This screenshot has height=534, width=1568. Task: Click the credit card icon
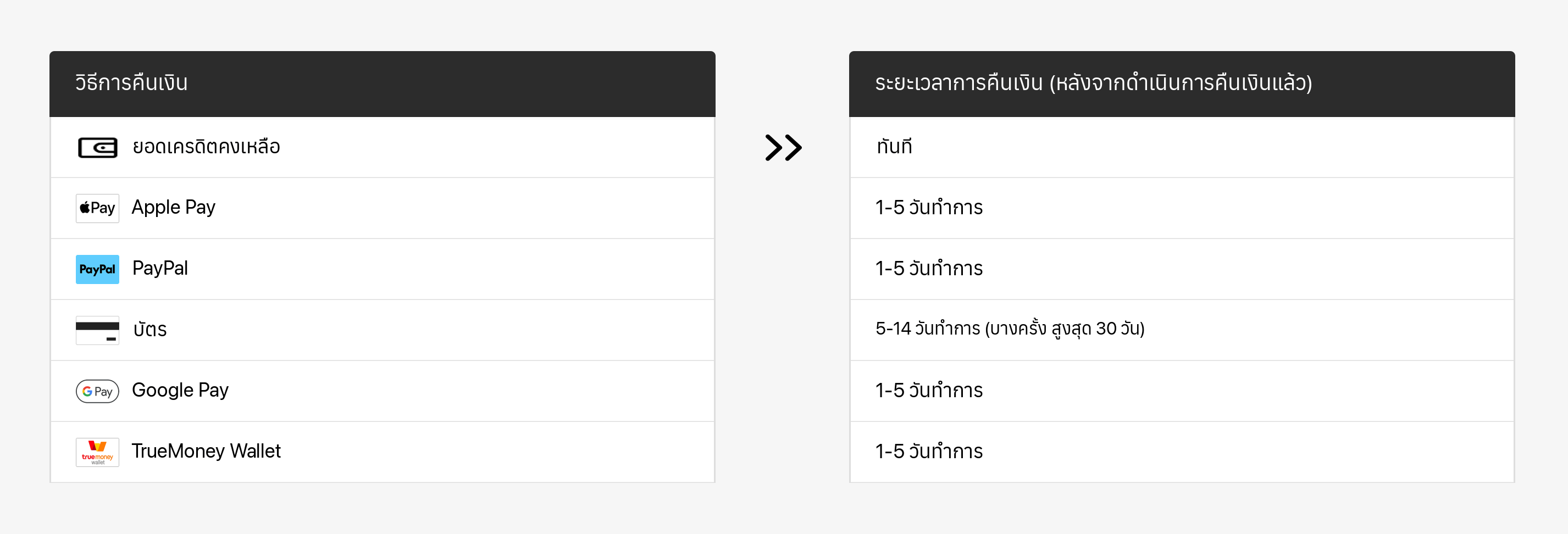pyautogui.click(x=97, y=330)
